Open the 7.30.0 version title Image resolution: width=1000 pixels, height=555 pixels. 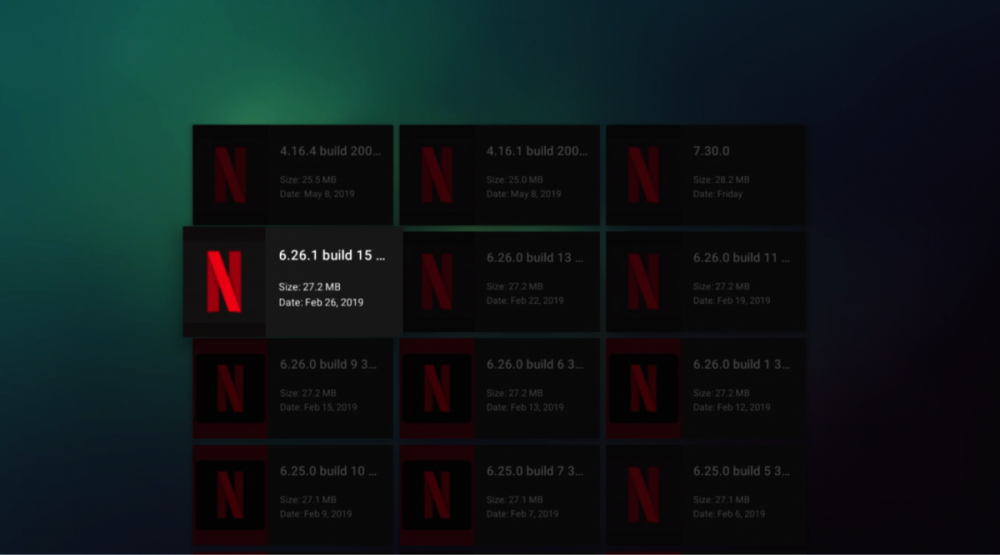[711, 151]
